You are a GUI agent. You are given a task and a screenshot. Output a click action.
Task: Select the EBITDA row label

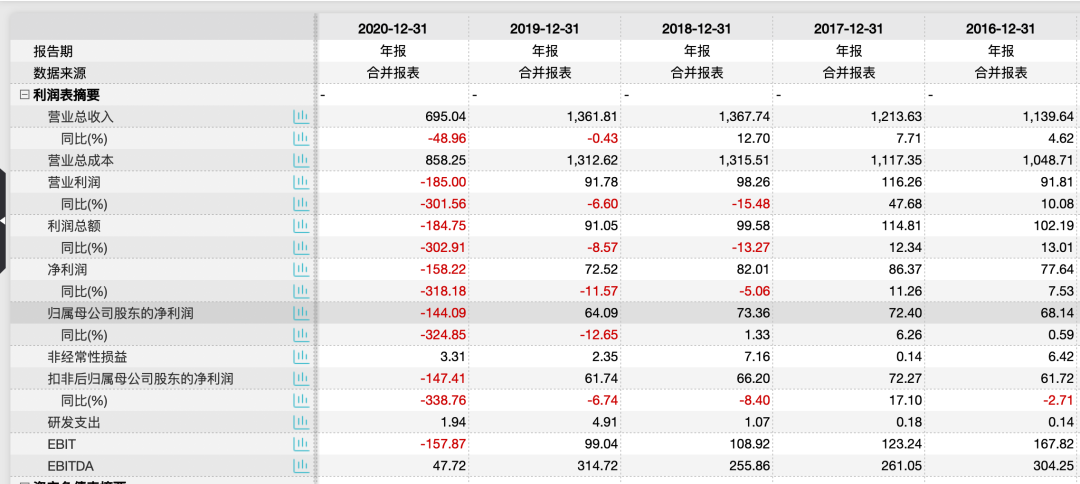click(x=70, y=467)
